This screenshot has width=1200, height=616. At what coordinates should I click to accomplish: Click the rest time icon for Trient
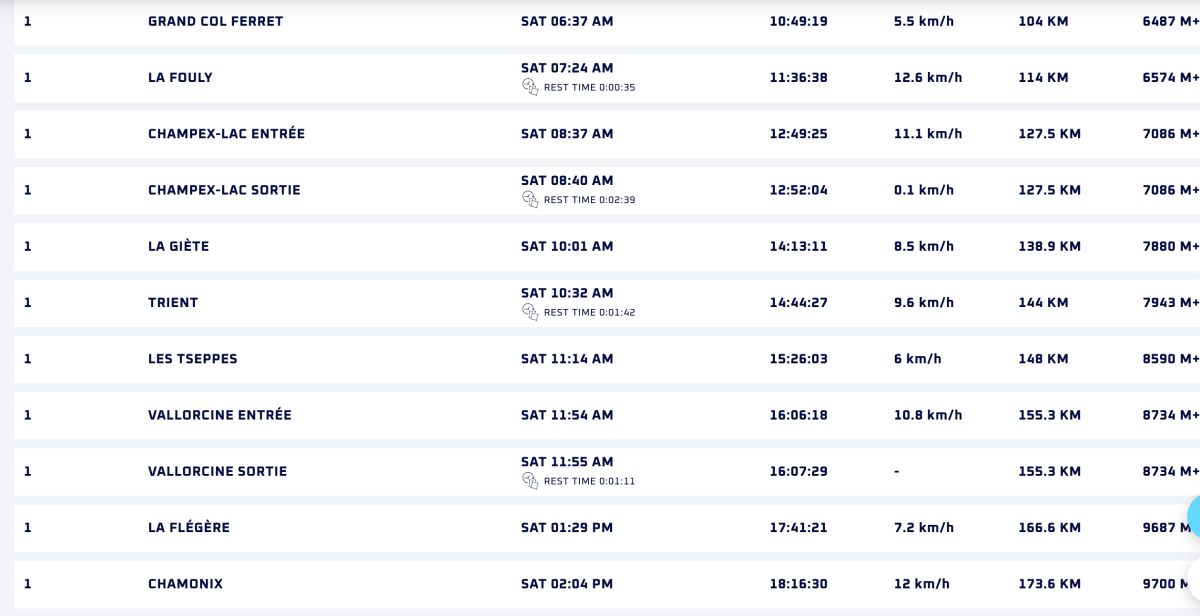pyautogui.click(x=530, y=312)
